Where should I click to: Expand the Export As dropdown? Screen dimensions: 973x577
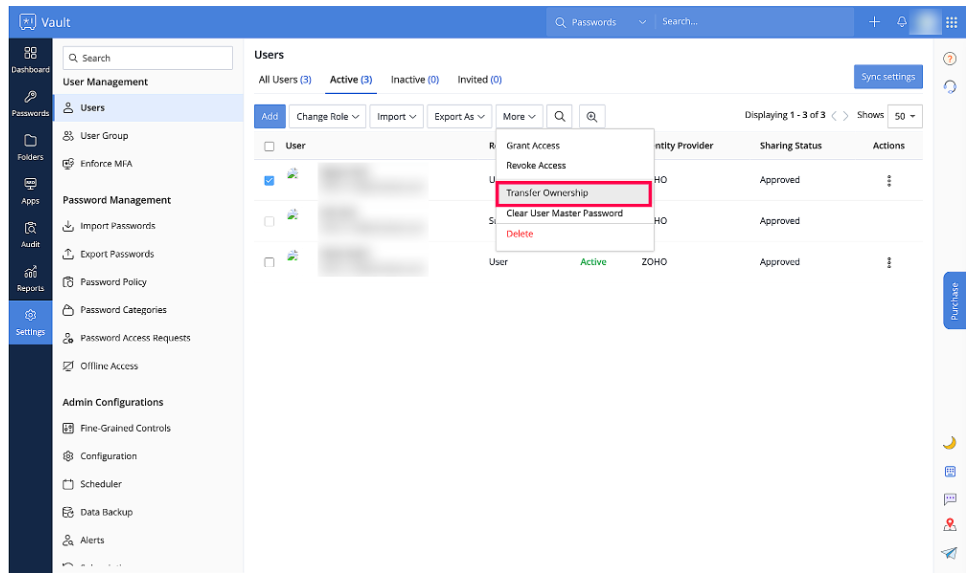tap(459, 116)
